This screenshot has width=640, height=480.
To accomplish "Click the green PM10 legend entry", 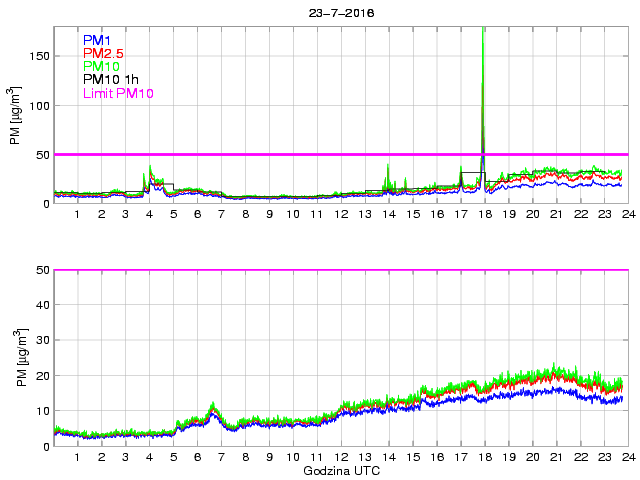I will pos(101,66).
